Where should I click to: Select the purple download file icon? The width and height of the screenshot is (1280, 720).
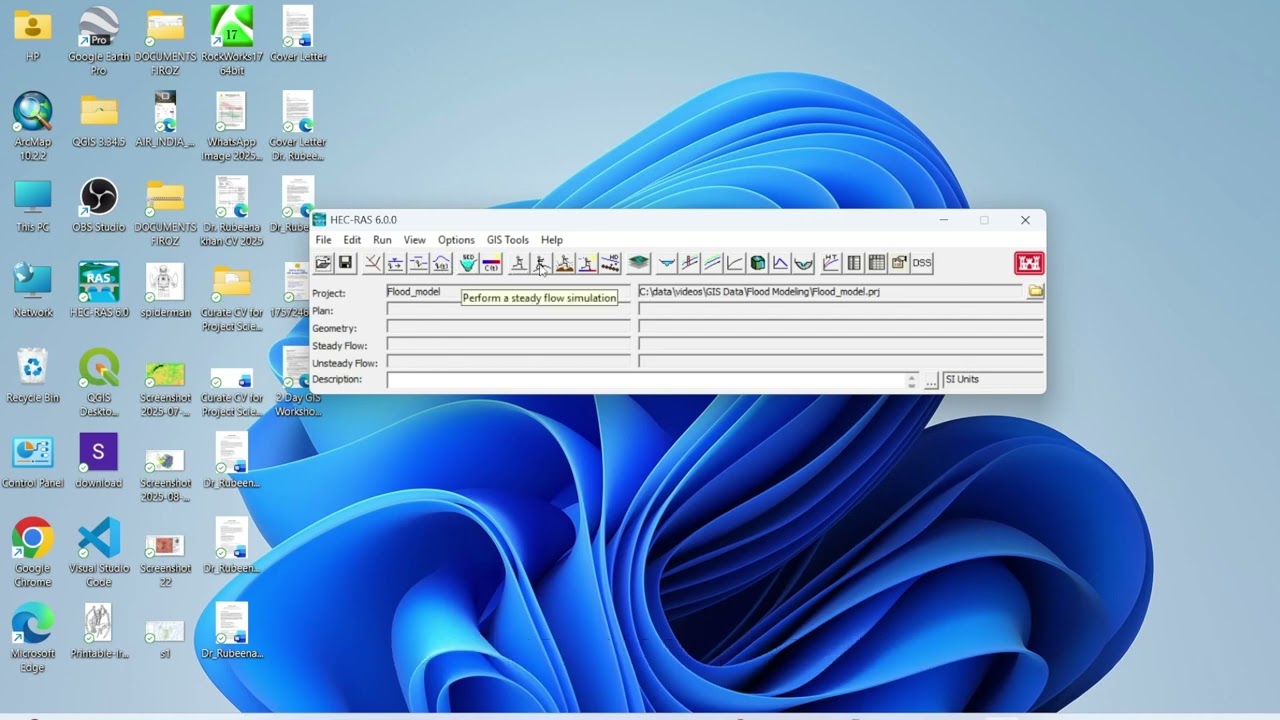[99, 460]
